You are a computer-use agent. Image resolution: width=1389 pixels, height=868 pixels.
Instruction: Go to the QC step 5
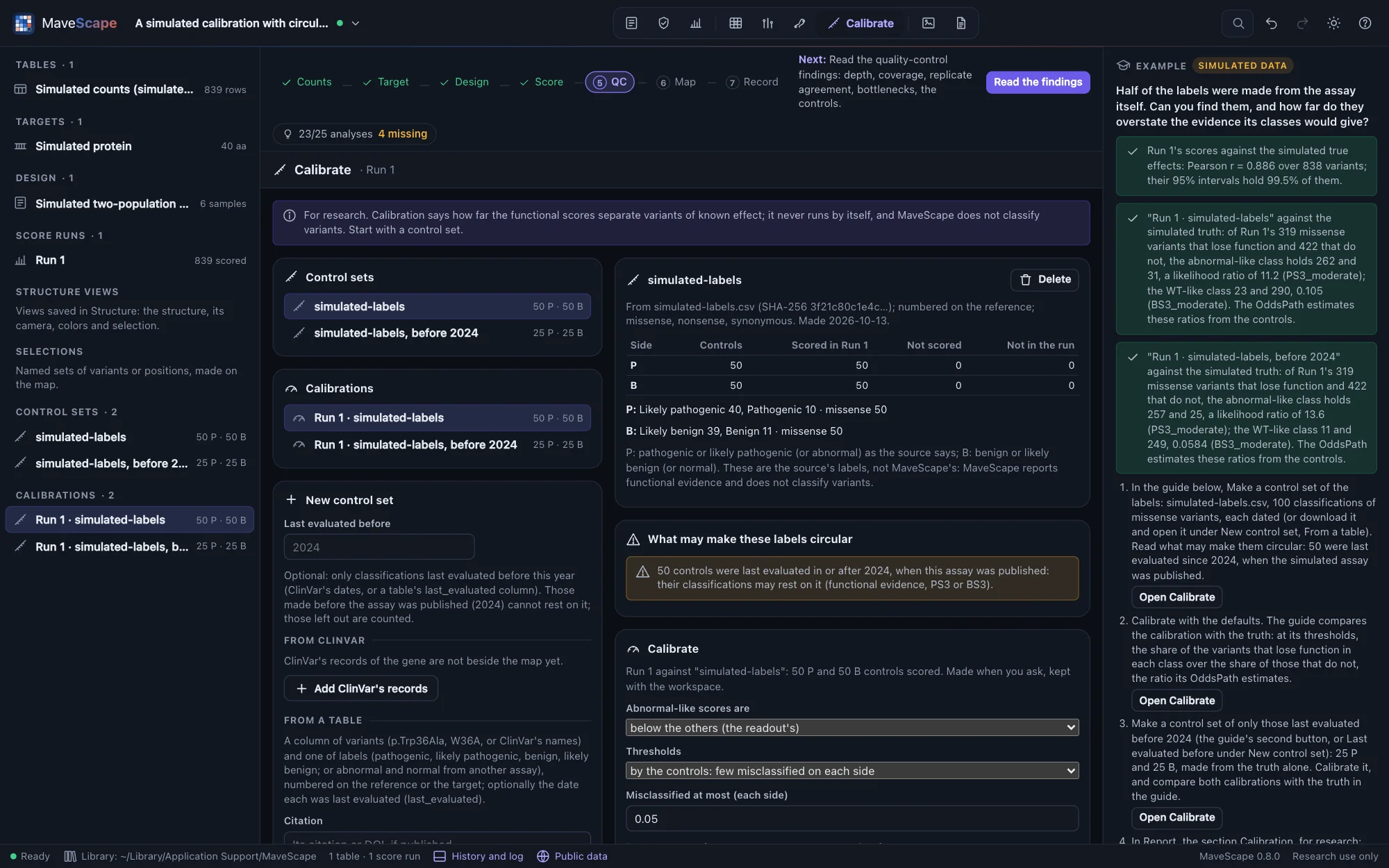pyautogui.click(x=610, y=82)
